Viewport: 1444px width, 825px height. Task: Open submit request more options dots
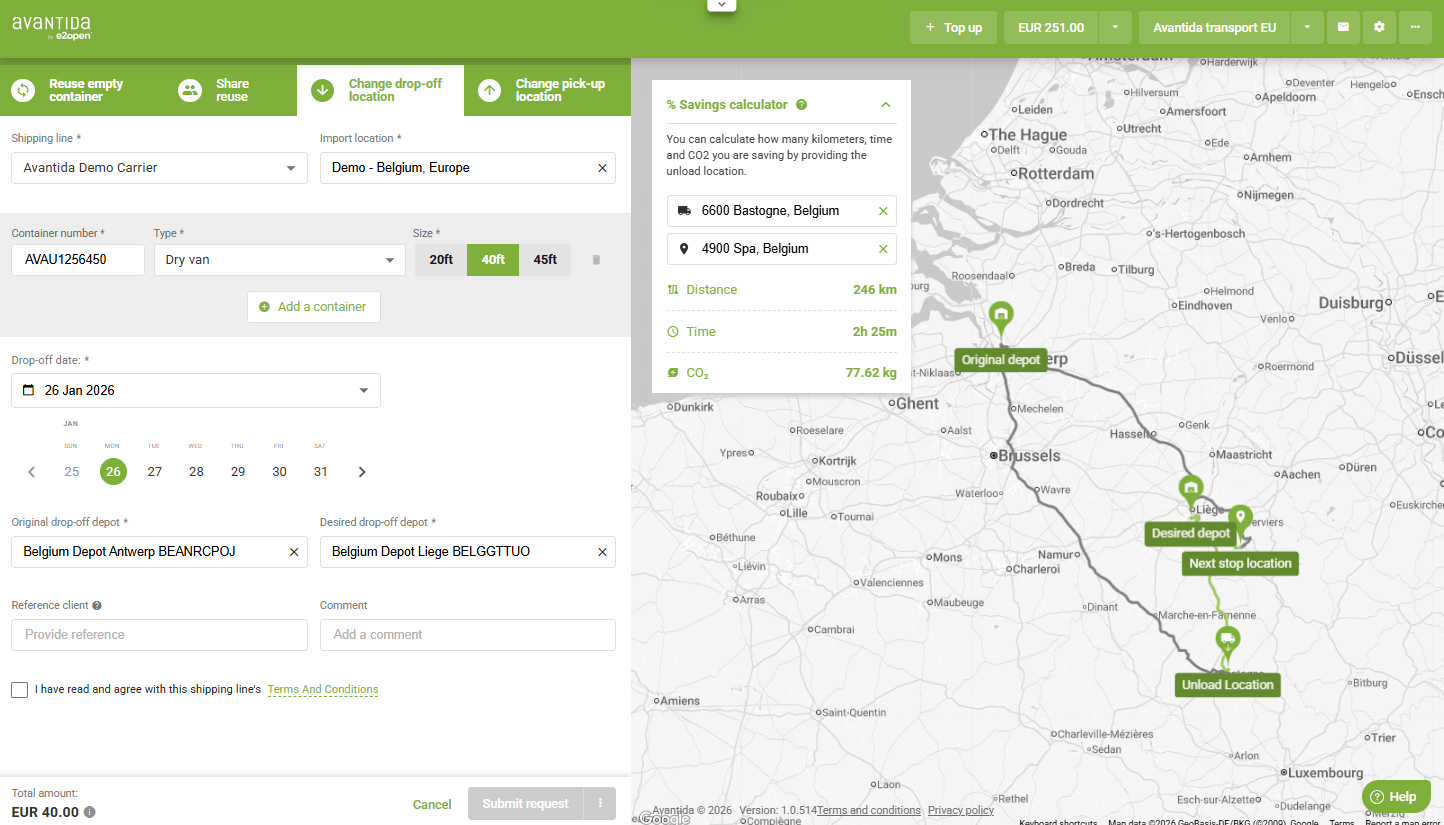click(600, 803)
